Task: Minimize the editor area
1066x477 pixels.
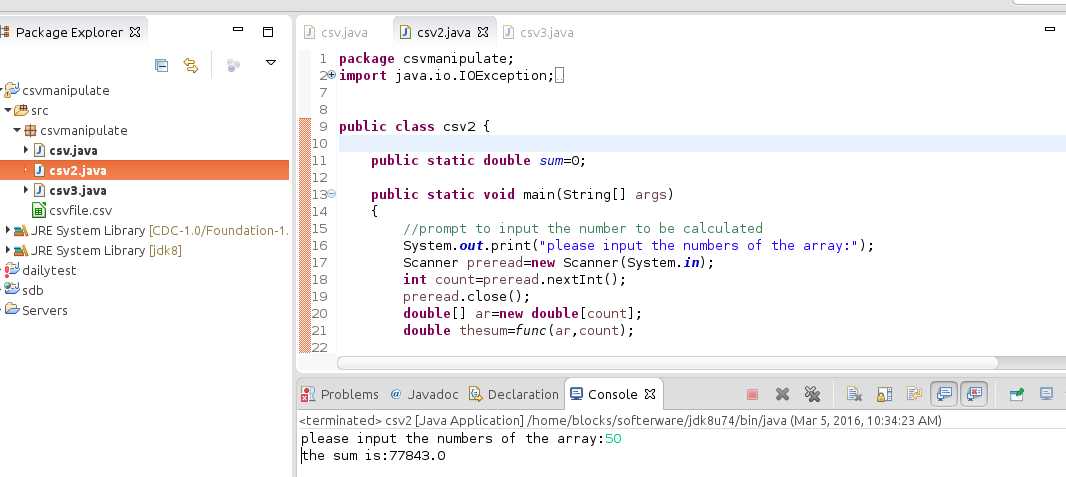Action: click(1050, 29)
